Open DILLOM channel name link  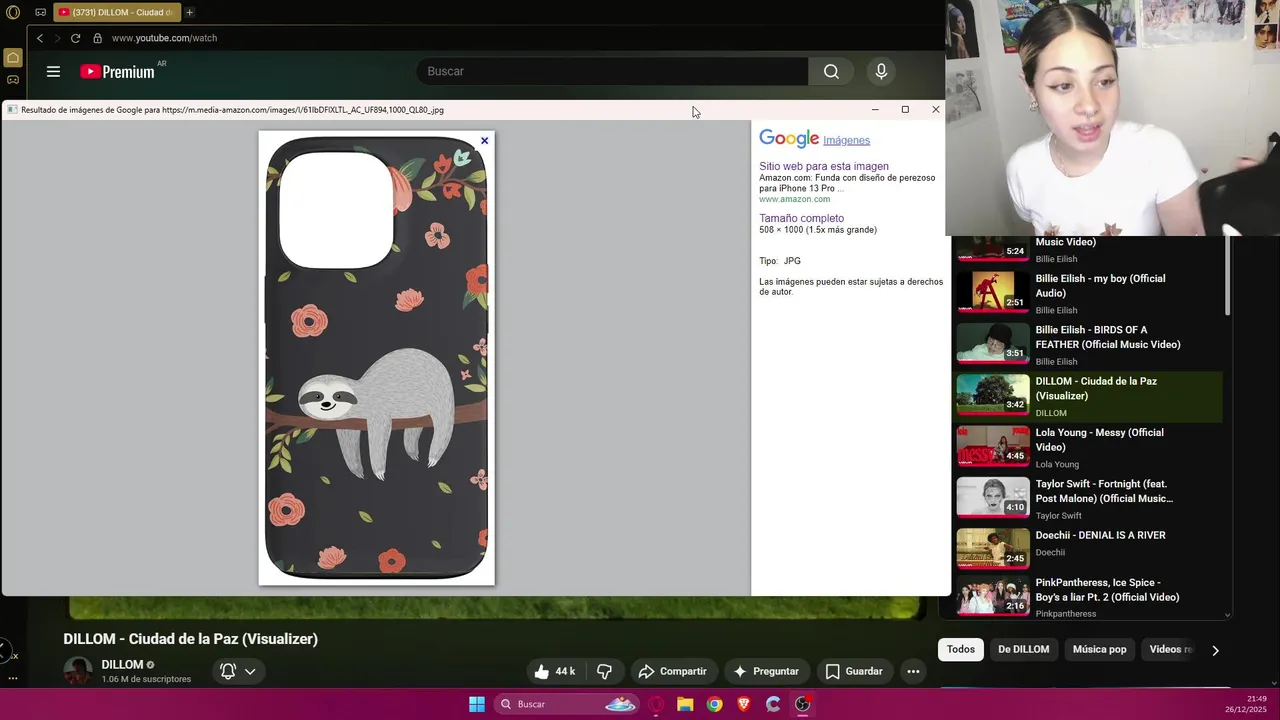[x=122, y=665]
